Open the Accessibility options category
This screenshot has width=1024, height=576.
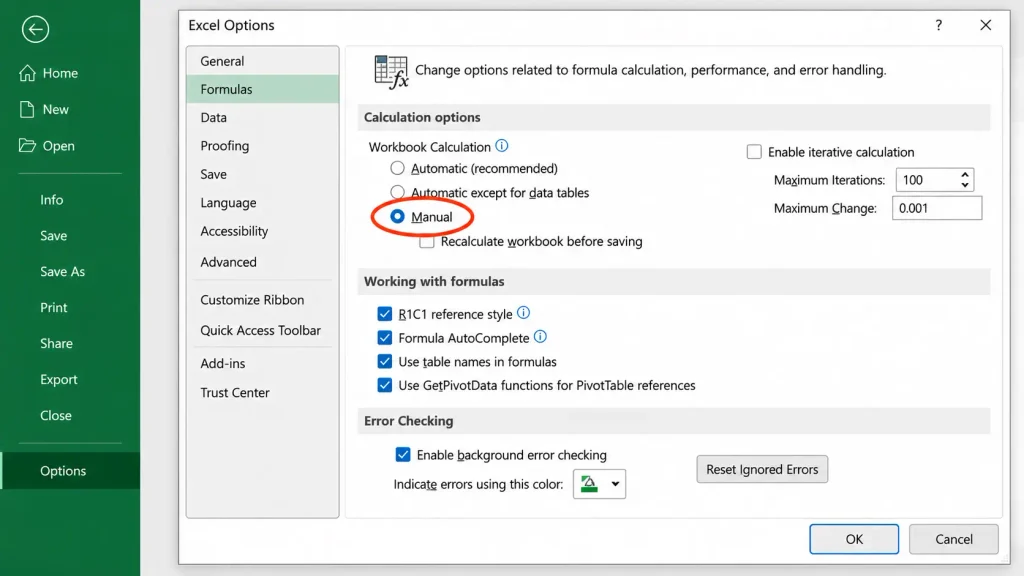pos(263,231)
